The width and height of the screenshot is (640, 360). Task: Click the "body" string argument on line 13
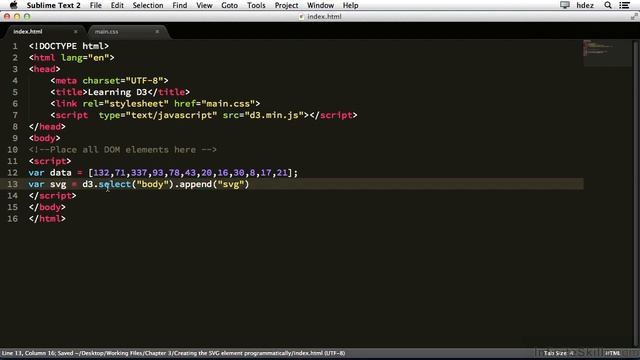tap(152, 184)
